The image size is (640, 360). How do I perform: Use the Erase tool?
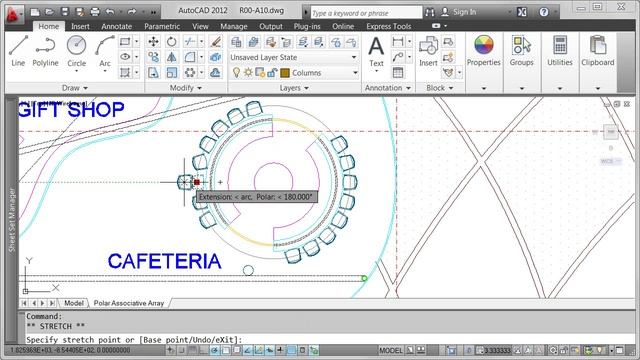215,42
